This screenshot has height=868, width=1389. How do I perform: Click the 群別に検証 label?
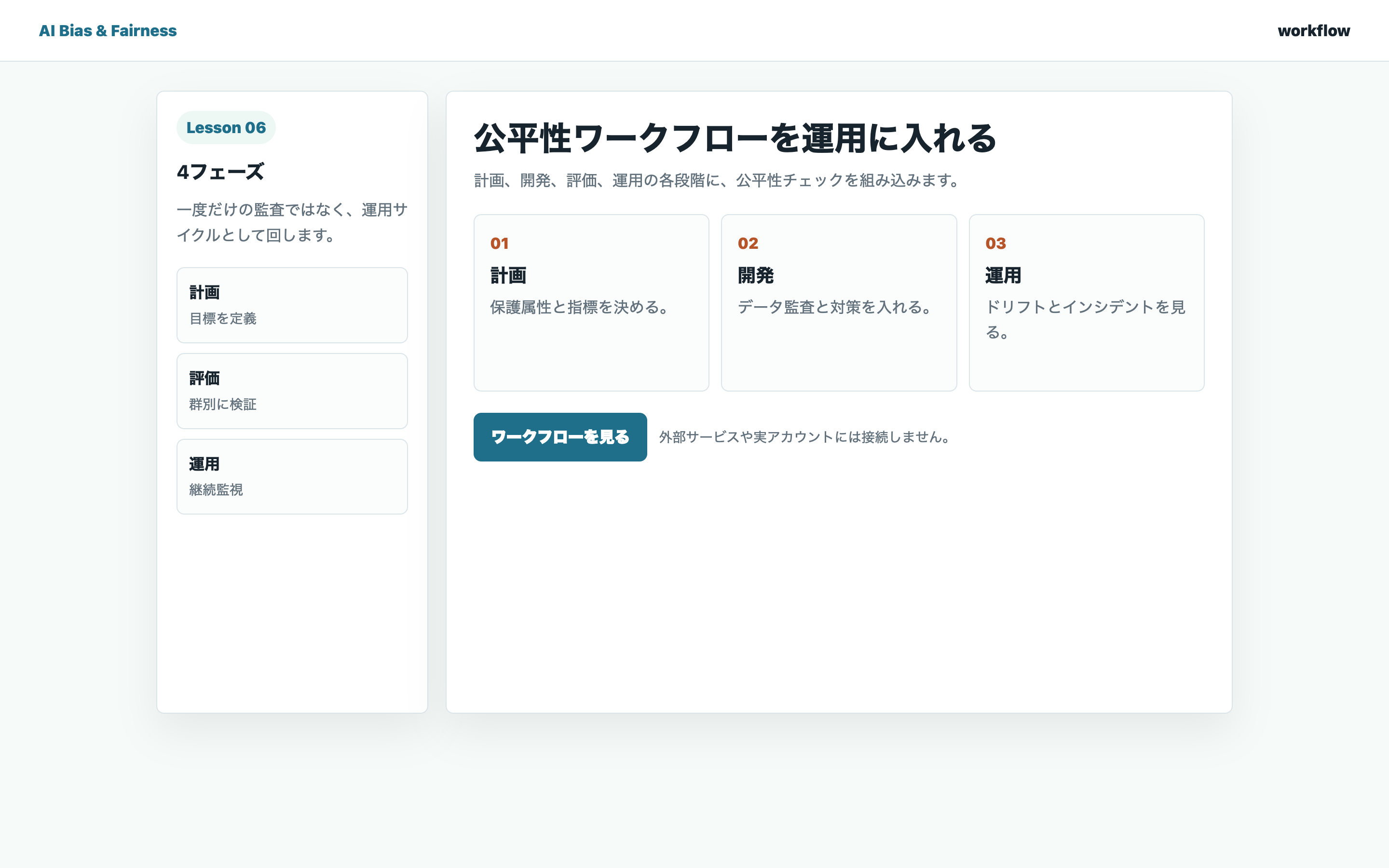tap(223, 404)
